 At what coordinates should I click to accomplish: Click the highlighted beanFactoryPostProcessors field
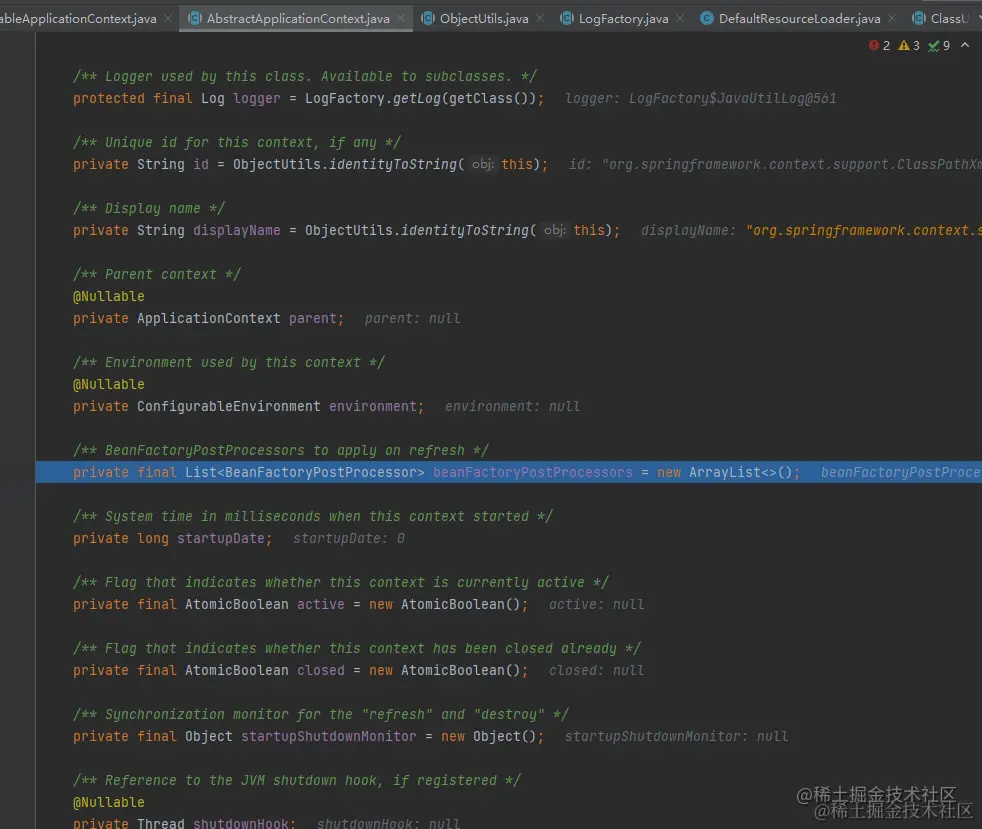533,472
